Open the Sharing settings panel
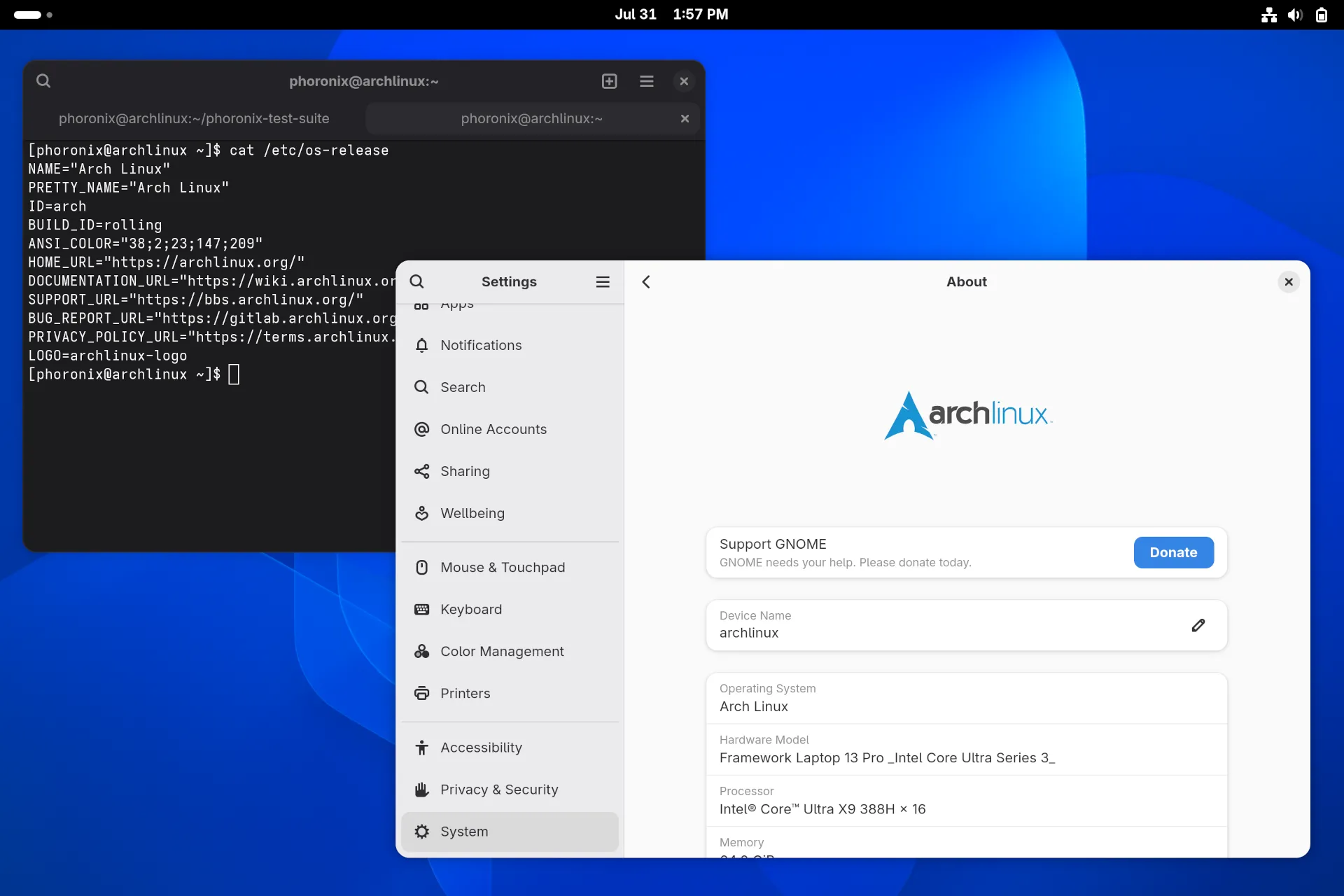1344x896 pixels. tap(510, 471)
